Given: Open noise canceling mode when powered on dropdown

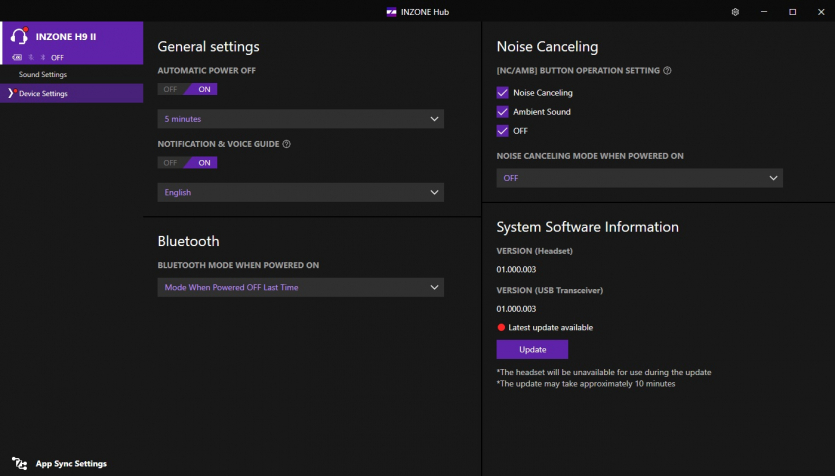Looking at the screenshot, I should [x=639, y=178].
